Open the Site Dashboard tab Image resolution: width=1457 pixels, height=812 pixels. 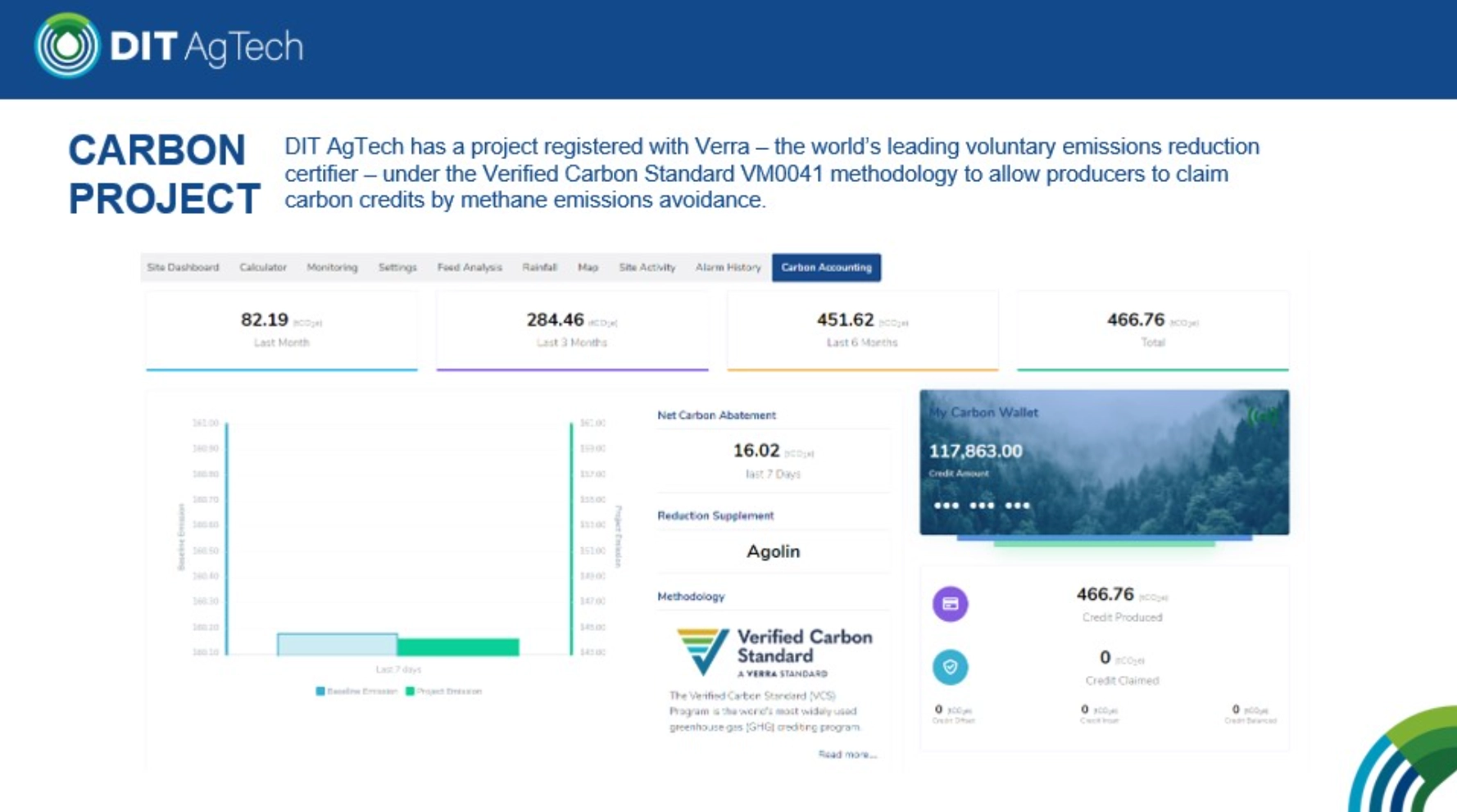pyautogui.click(x=183, y=268)
